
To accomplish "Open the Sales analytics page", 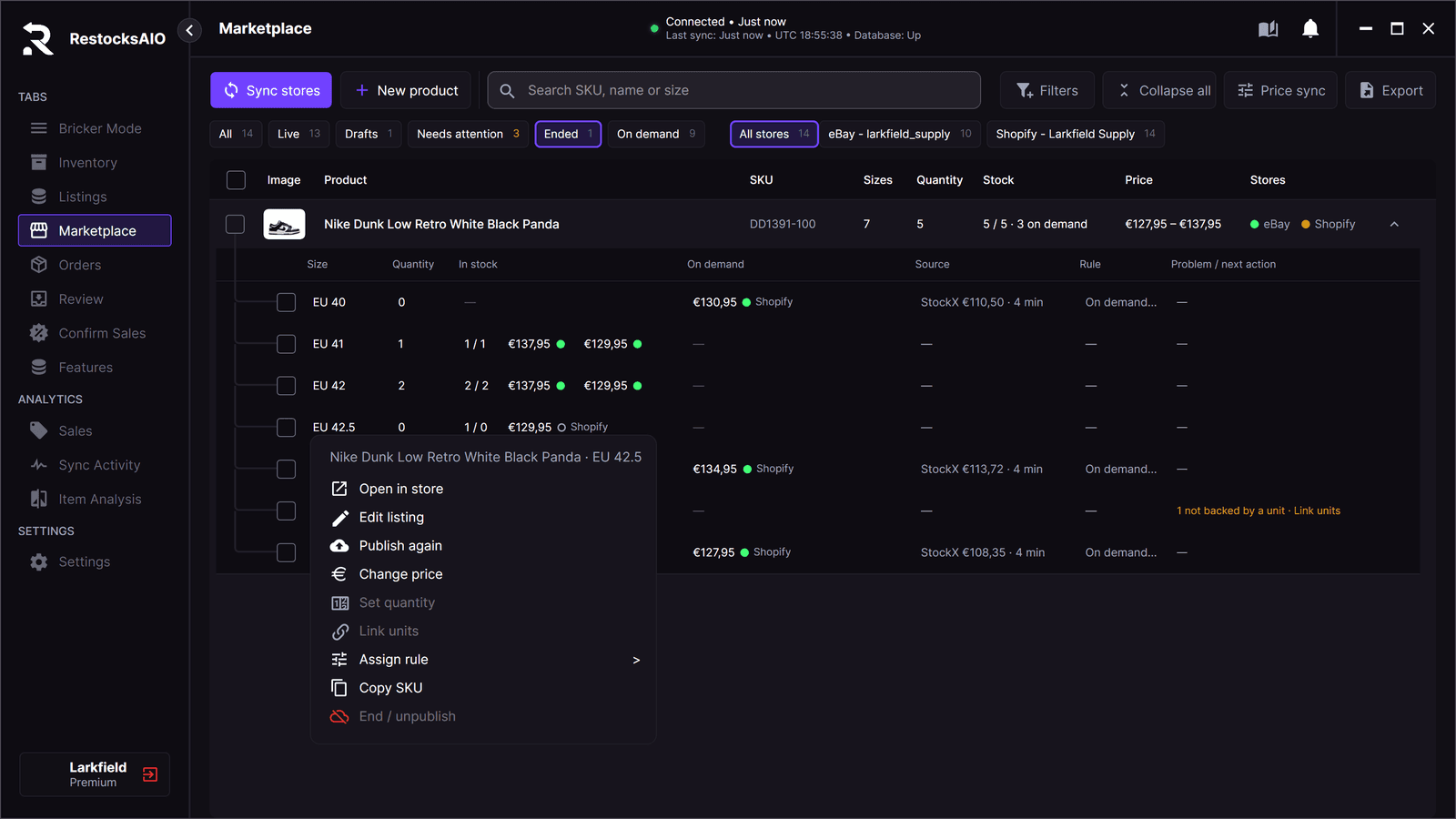I will pos(95,431).
